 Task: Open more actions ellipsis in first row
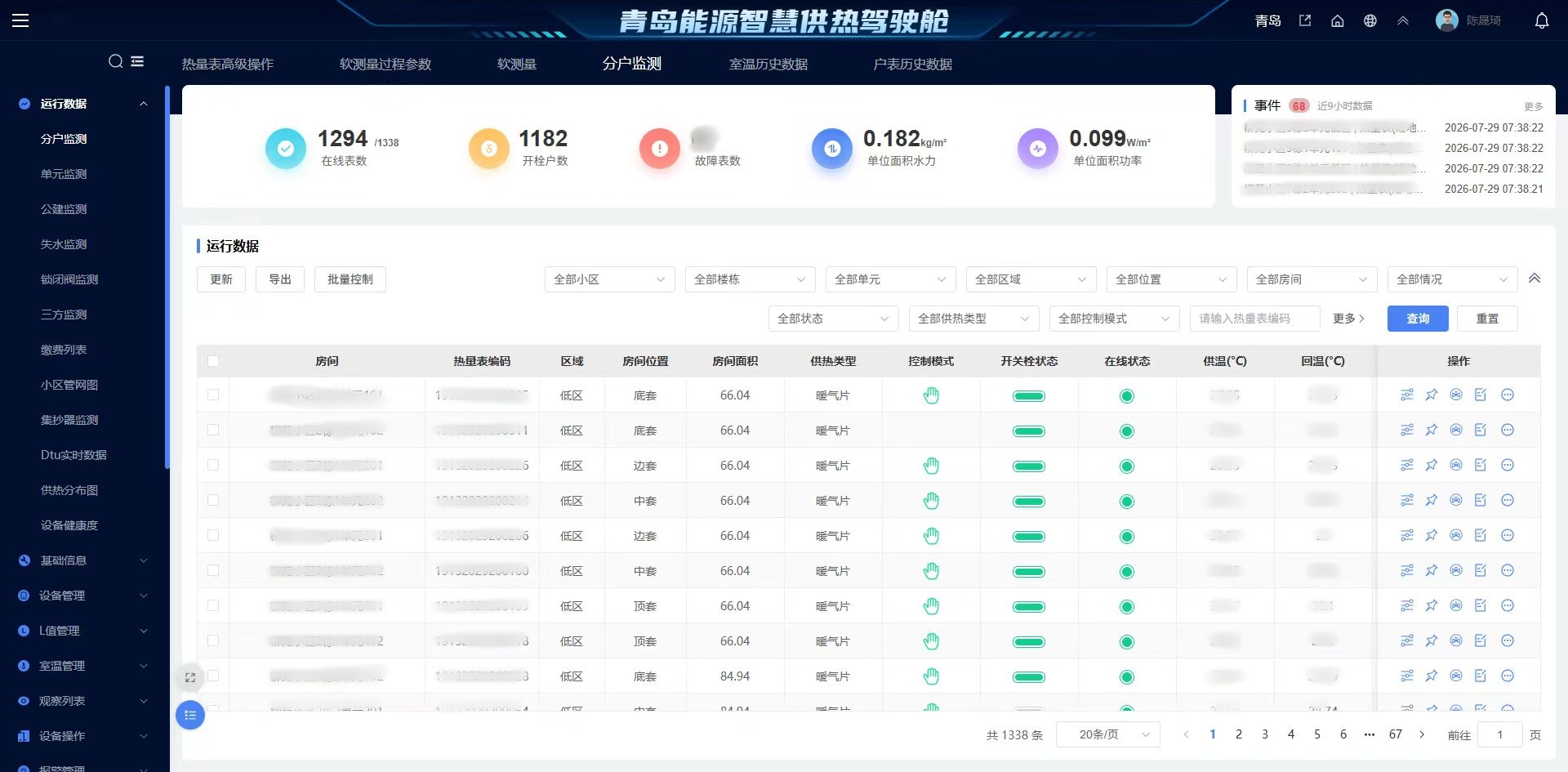[1508, 395]
